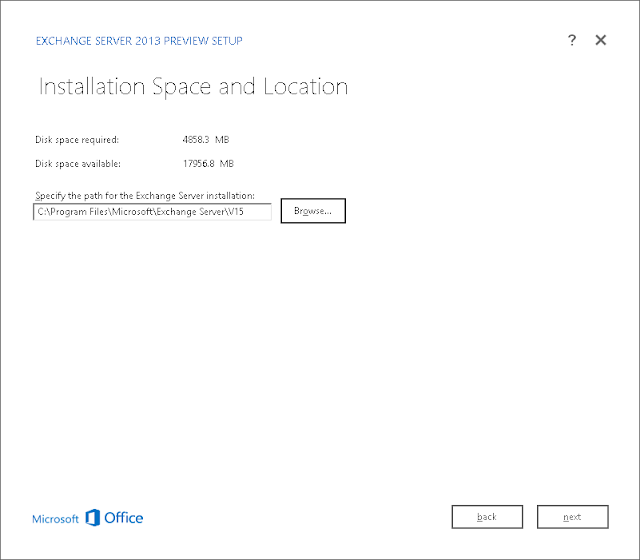640x560 pixels.
Task: Proceed with the next button
Action: 573,517
